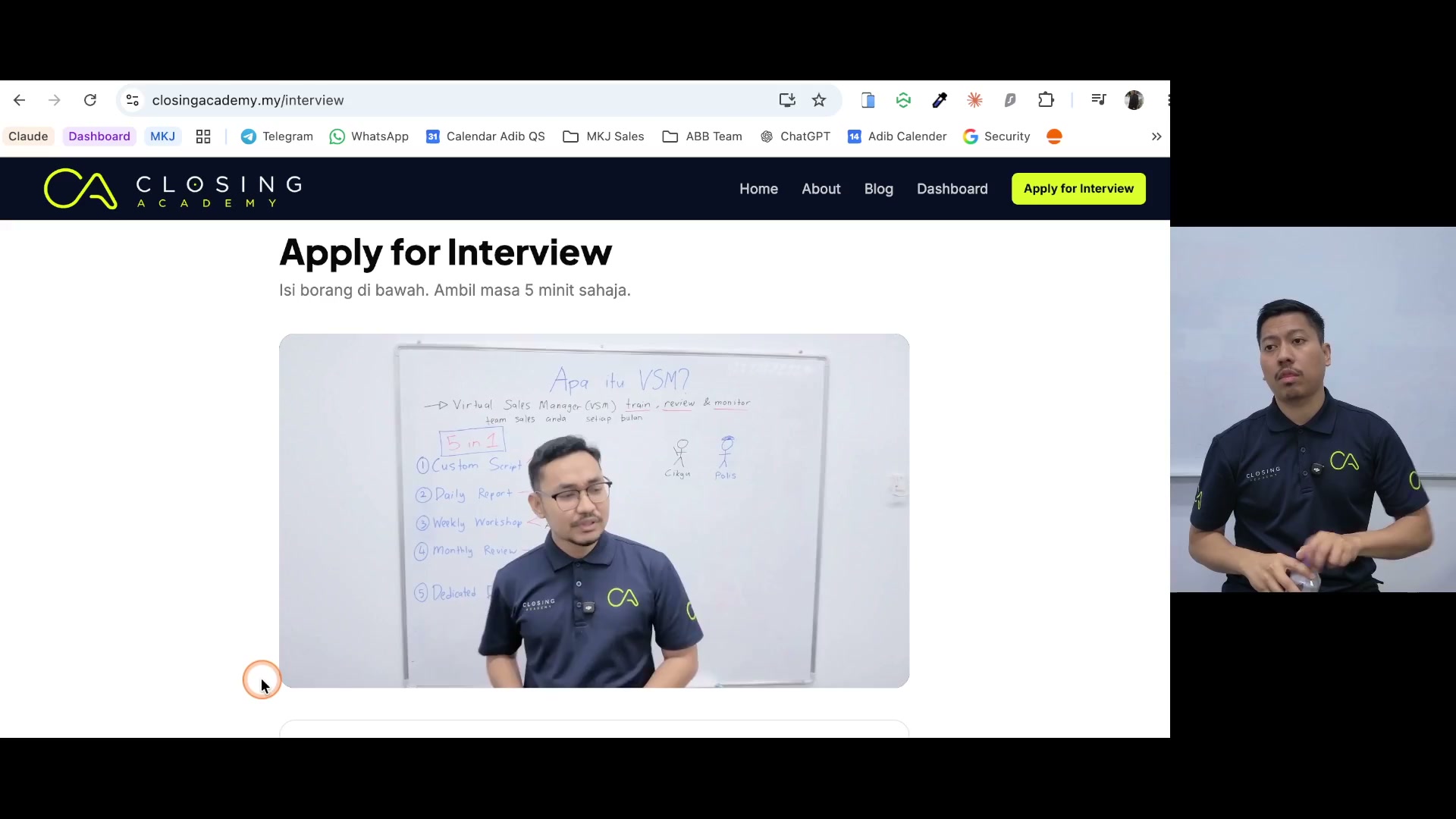Open Dashboard in the site navigation
This screenshot has width=1456, height=819.
click(952, 189)
